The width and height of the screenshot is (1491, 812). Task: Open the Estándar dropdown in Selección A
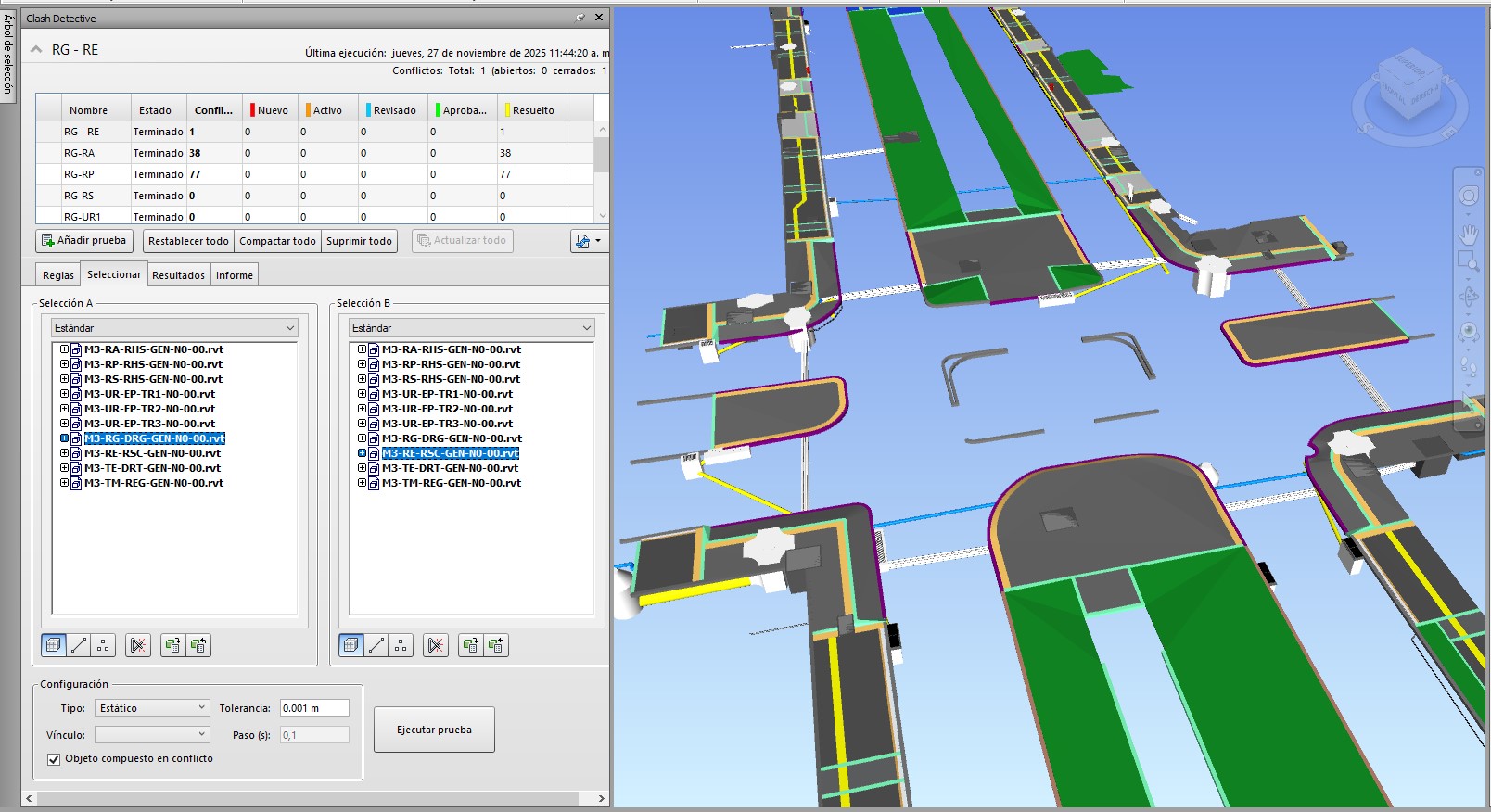click(x=174, y=328)
